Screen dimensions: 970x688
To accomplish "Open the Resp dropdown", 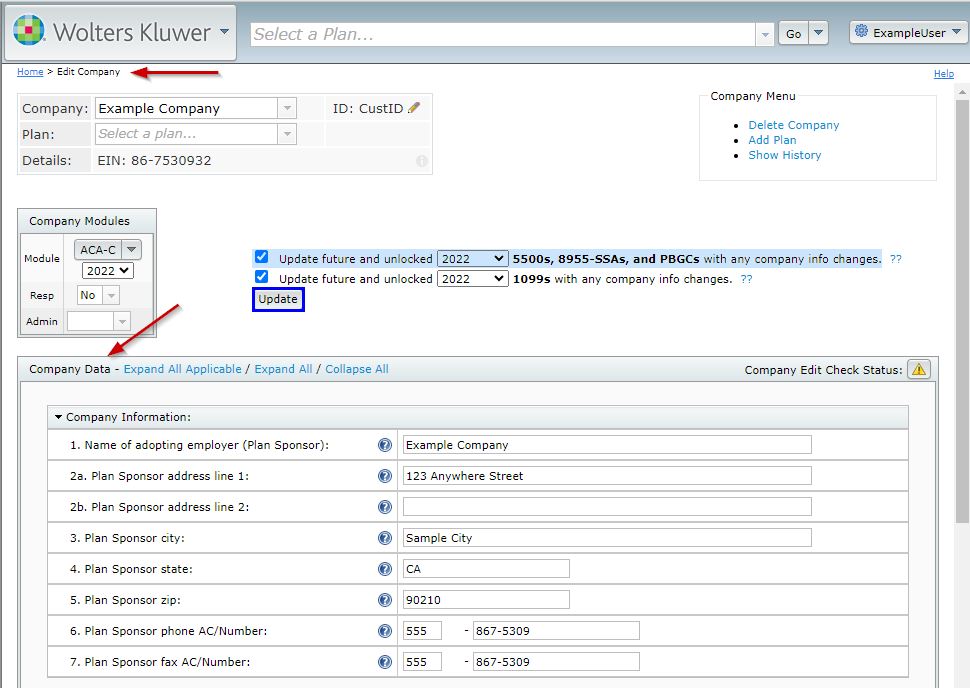I will click(111, 296).
